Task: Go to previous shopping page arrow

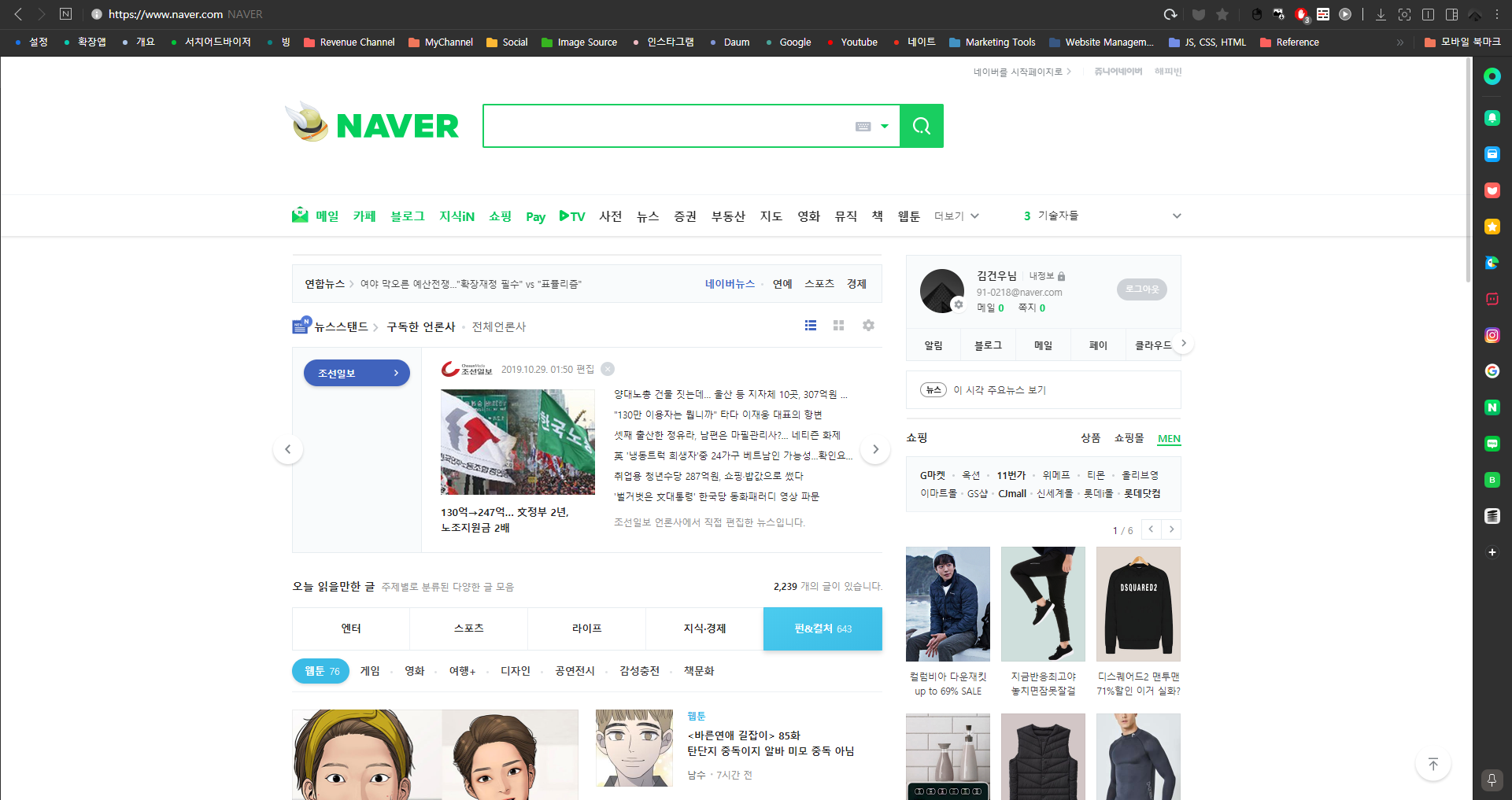Action: click(1152, 529)
